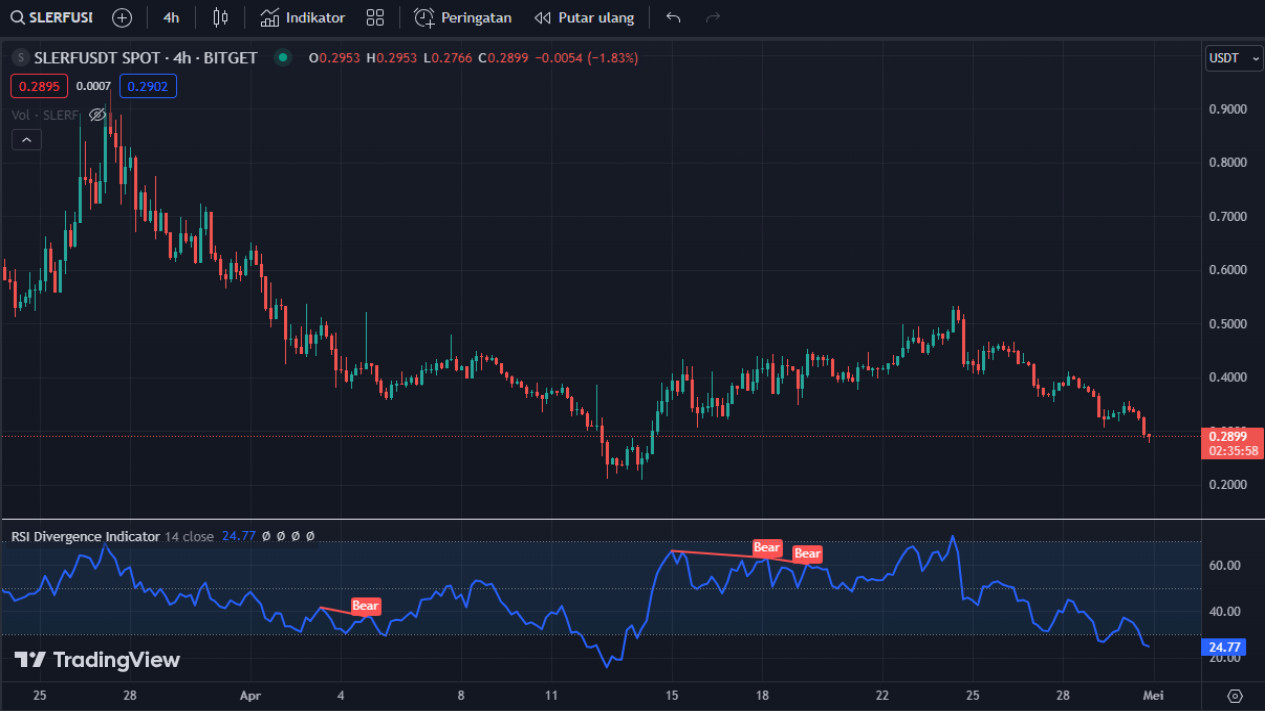This screenshot has height=711, width=1265.
Task: Change the 4h timeframe interval
Action: tap(172, 18)
